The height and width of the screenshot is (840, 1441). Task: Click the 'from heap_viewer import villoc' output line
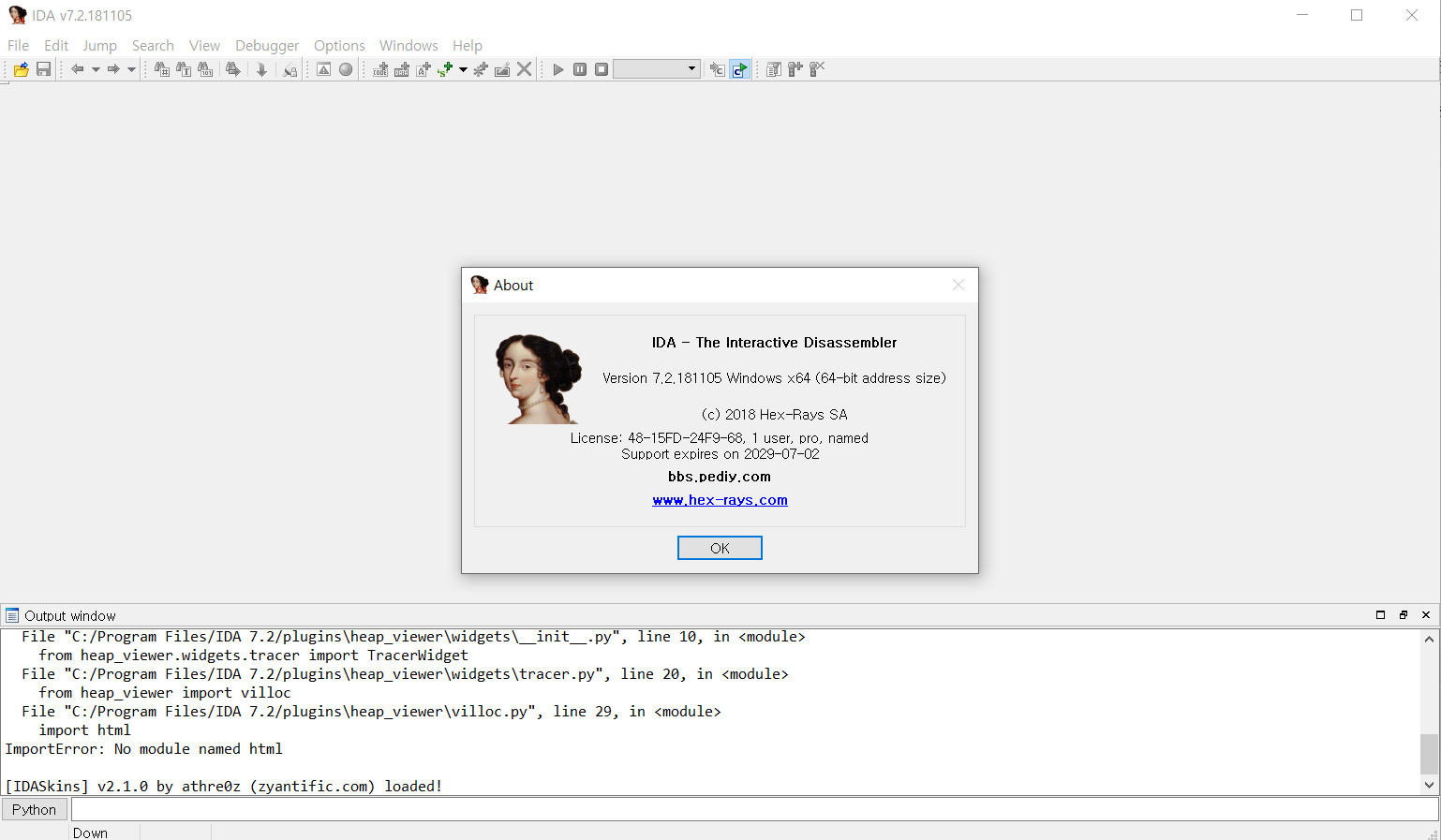click(x=165, y=693)
